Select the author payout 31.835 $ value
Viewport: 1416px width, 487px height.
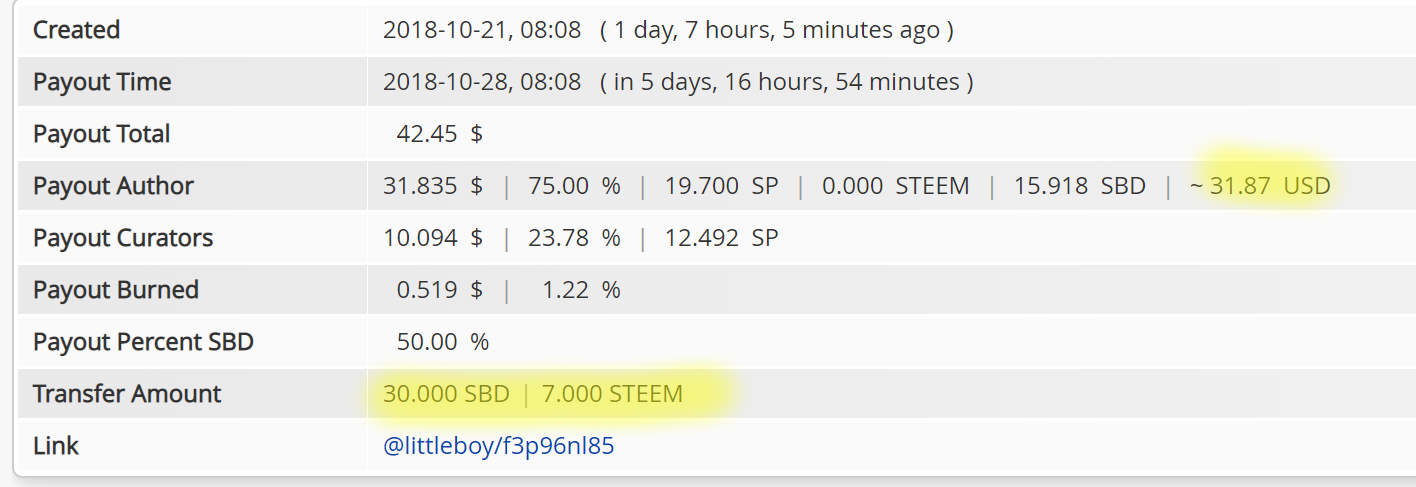[x=433, y=186]
